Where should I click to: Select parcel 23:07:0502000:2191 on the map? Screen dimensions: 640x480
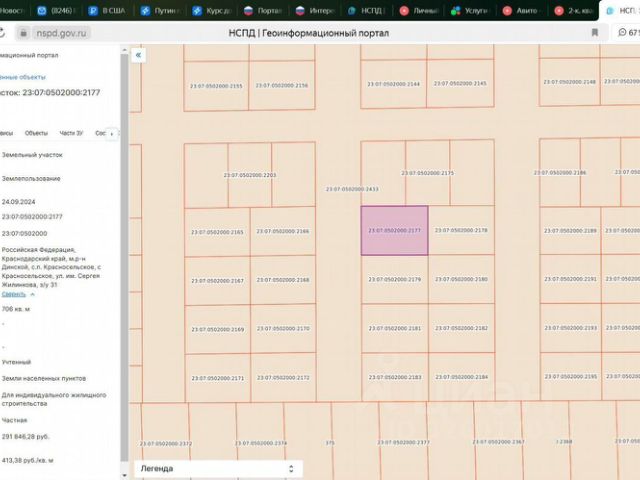click(570, 279)
